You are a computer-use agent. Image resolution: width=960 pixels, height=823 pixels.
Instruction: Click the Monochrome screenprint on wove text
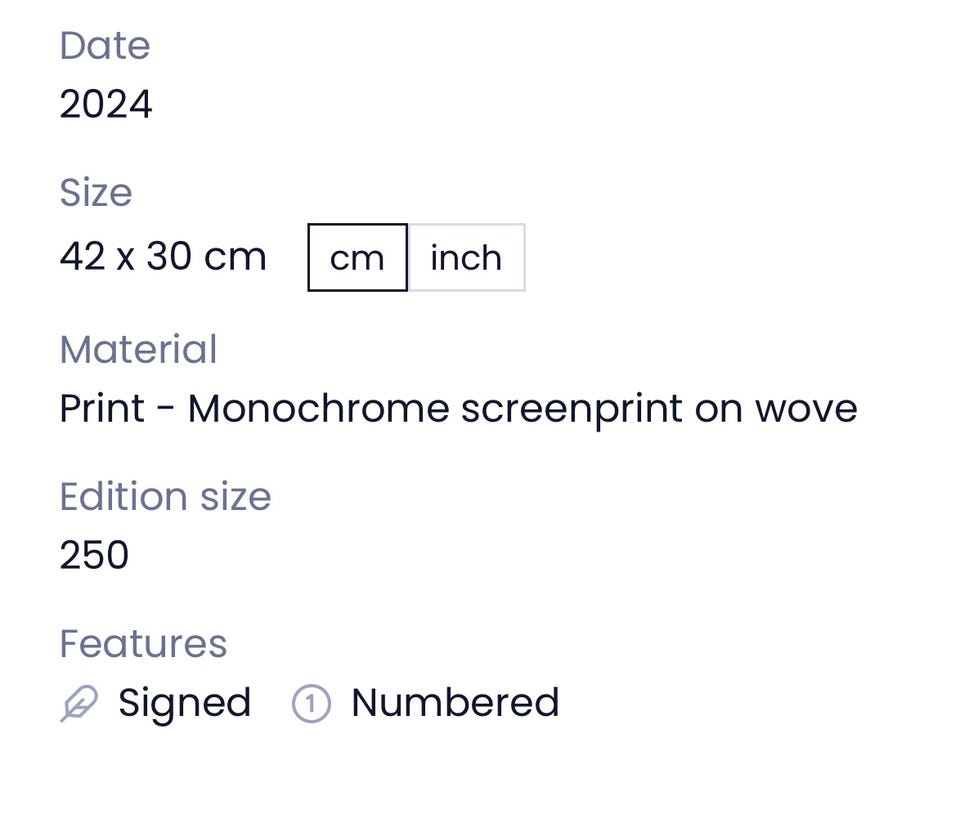[522, 409]
